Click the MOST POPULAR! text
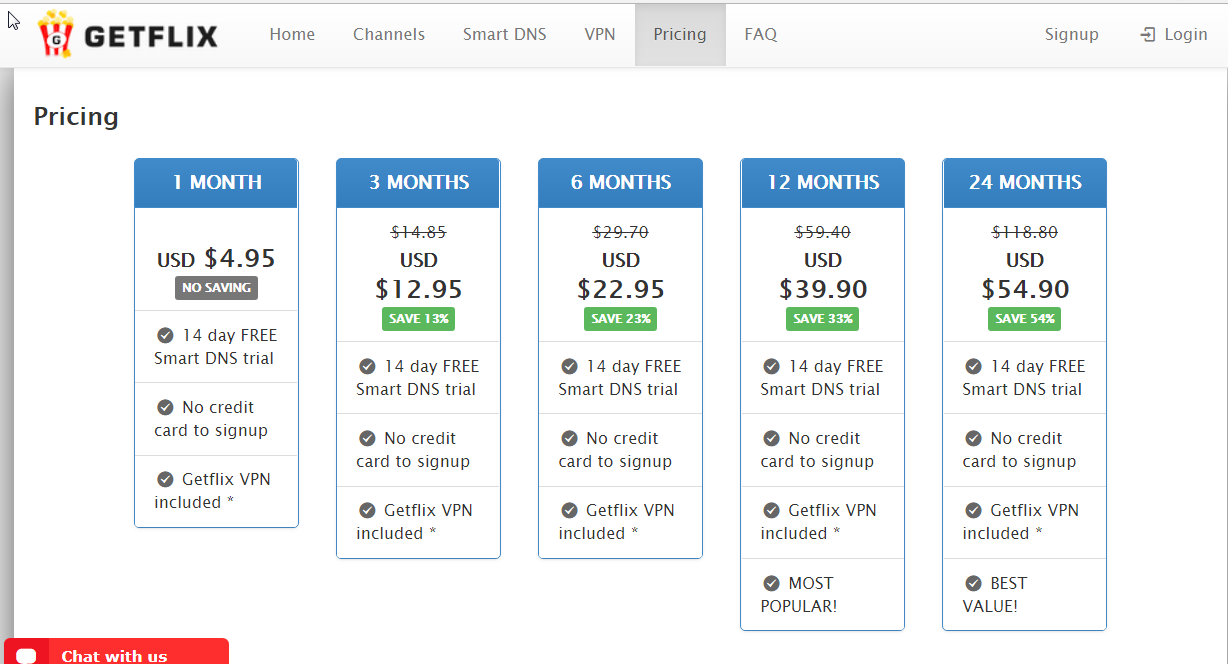This screenshot has width=1228, height=664. coord(799,594)
